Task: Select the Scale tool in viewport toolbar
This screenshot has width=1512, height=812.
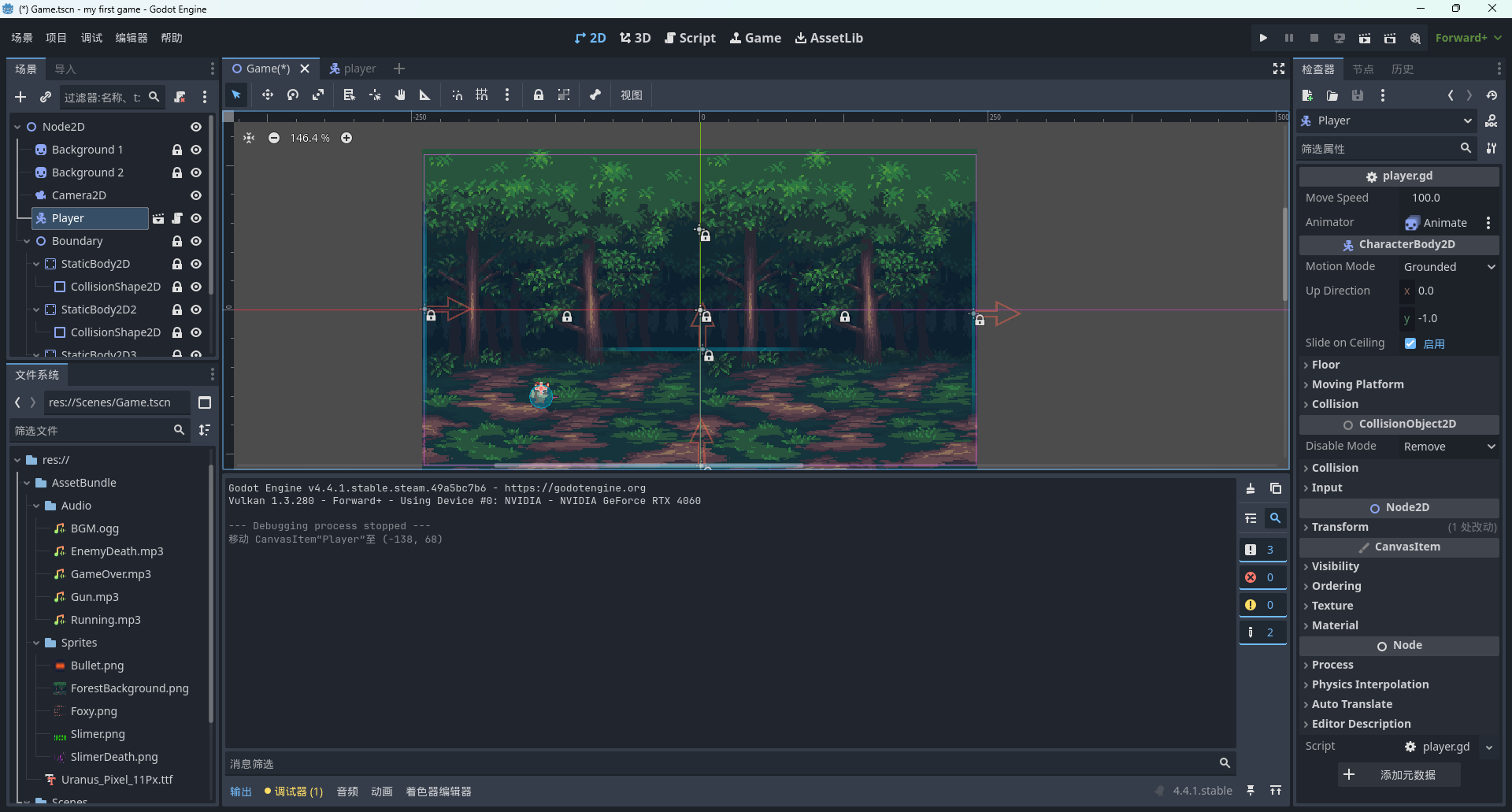Action: [318, 95]
